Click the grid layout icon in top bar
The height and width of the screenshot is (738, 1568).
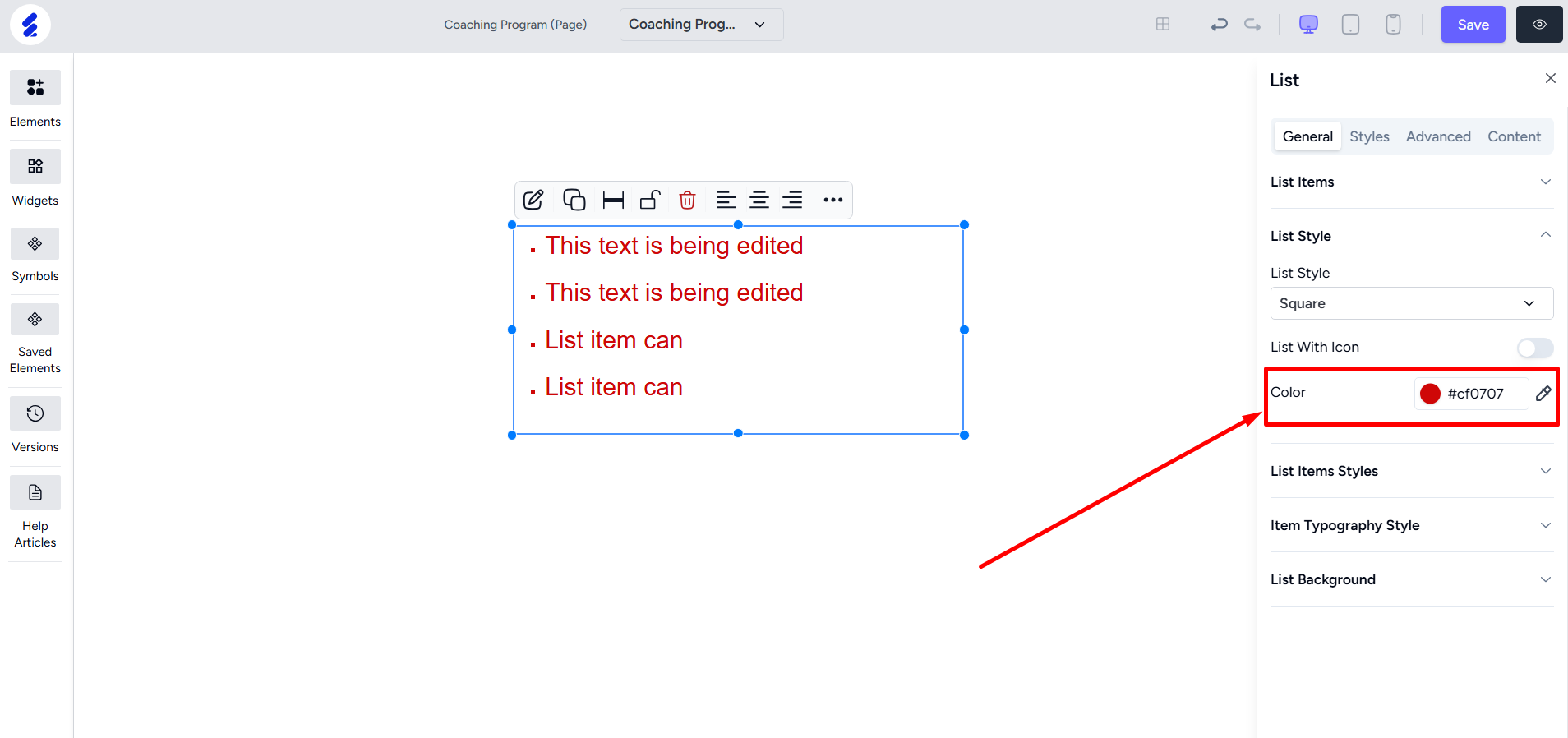click(1163, 25)
